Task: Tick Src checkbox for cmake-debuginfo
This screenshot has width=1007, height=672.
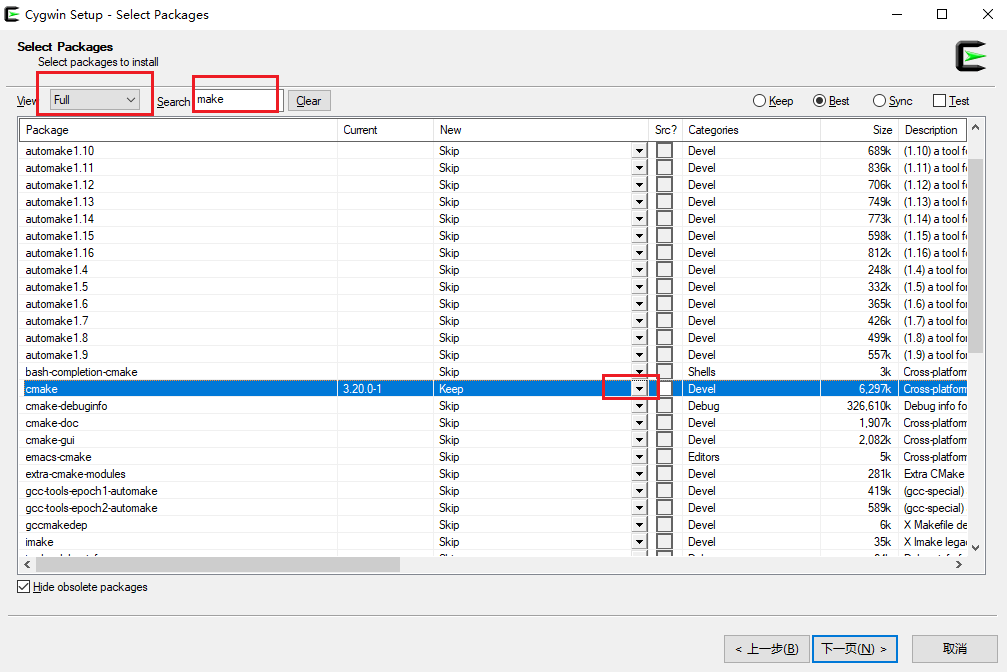Action: point(665,406)
